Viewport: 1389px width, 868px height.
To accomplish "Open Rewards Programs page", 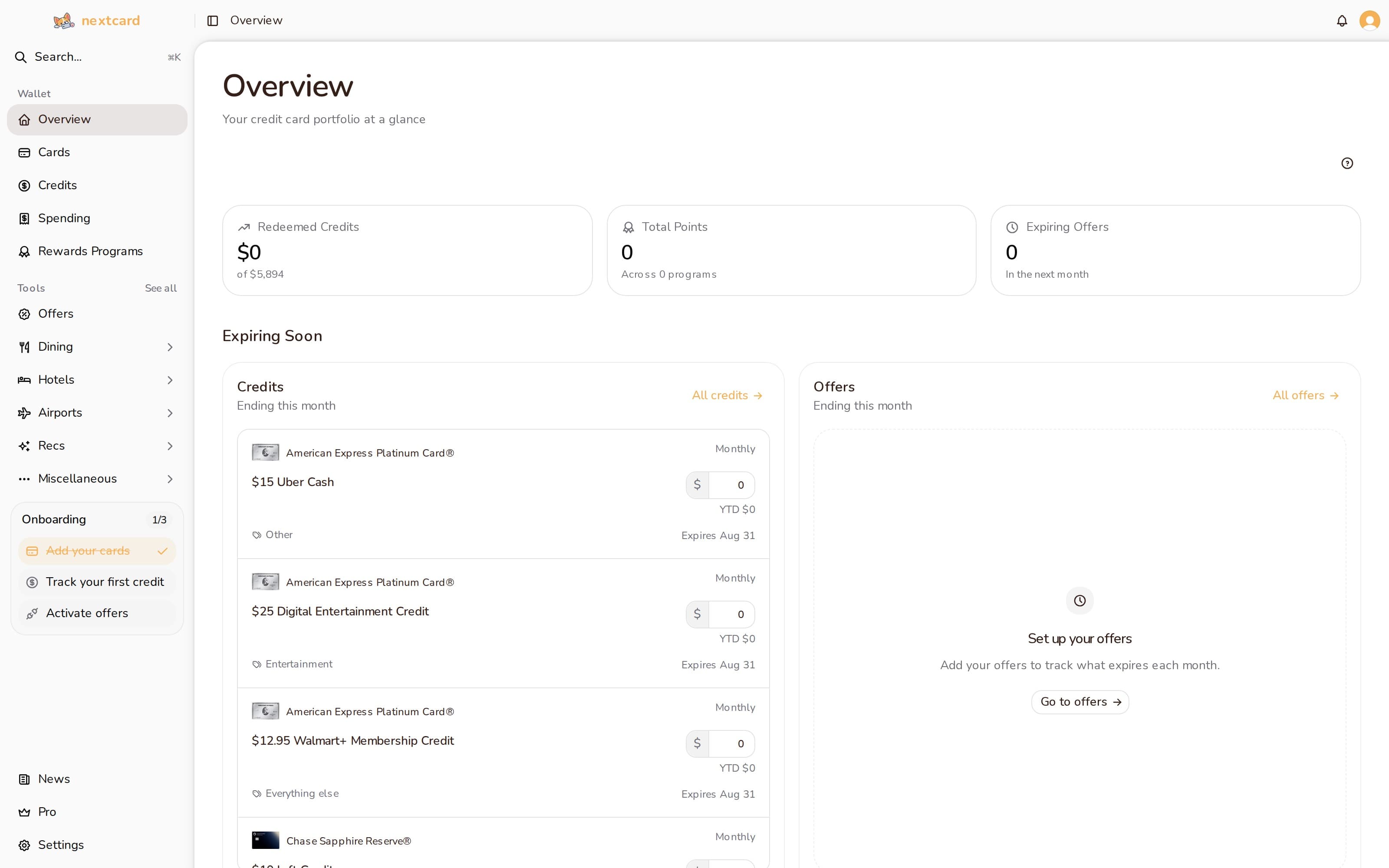I will point(97,251).
